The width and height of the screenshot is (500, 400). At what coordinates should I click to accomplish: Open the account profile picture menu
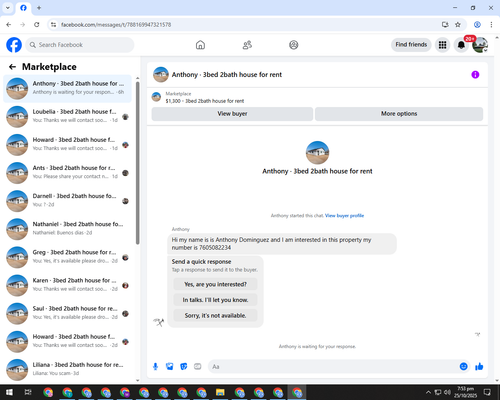pos(480,45)
